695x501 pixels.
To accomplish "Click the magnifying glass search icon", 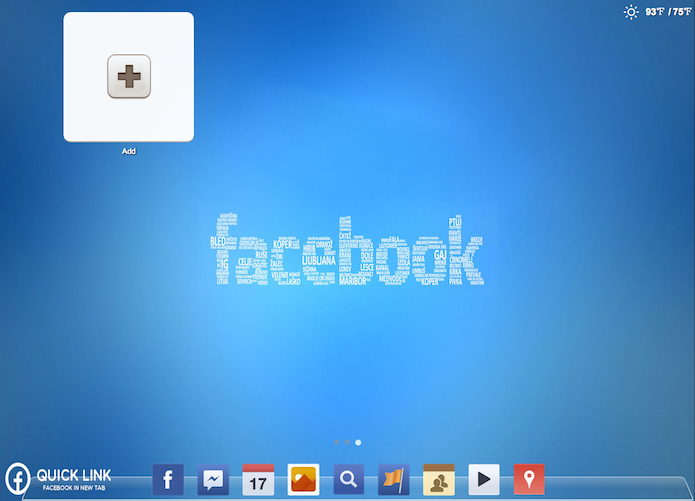I will [349, 479].
